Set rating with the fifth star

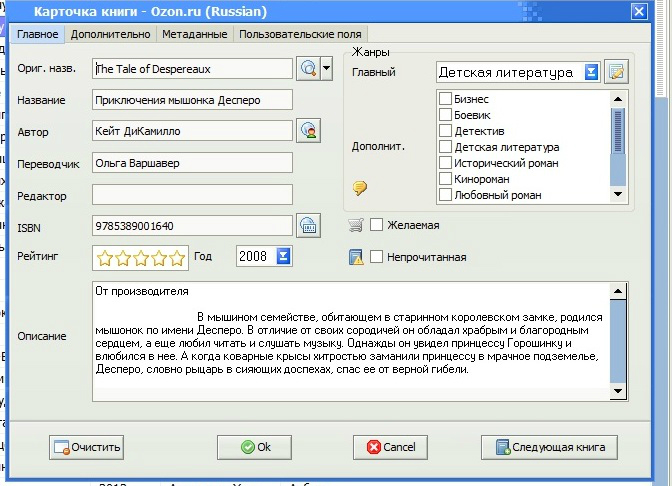tap(177, 258)
